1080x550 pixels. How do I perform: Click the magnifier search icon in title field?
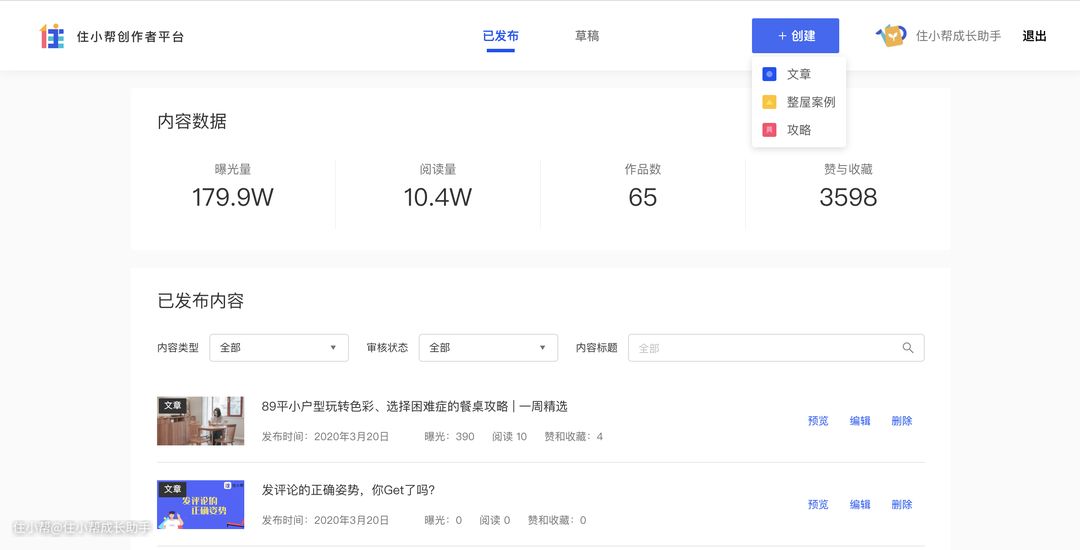click(x=908, y=348)
